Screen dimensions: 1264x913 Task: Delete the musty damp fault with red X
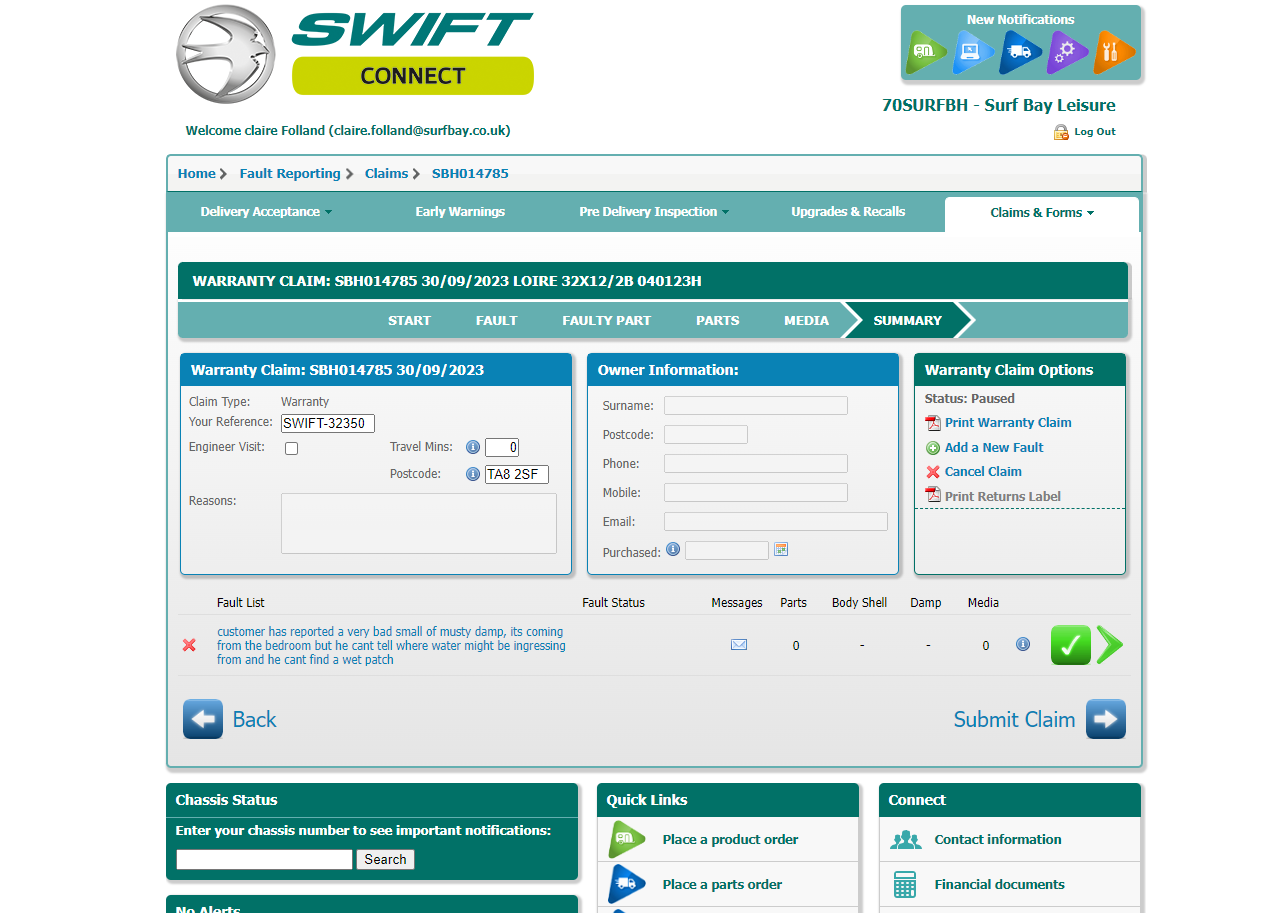pos(189,645)
